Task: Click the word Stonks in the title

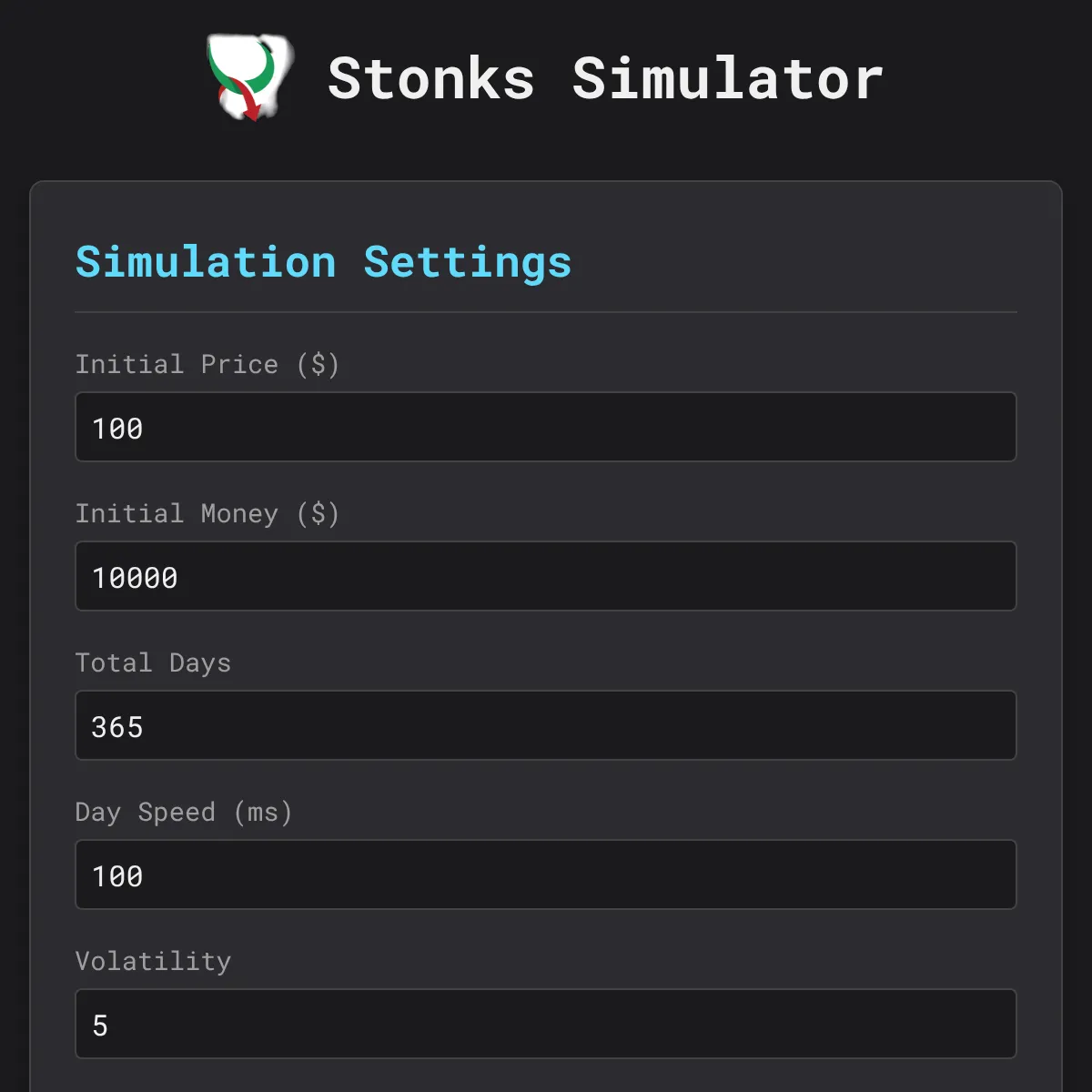Action: [x=431, y=78]
